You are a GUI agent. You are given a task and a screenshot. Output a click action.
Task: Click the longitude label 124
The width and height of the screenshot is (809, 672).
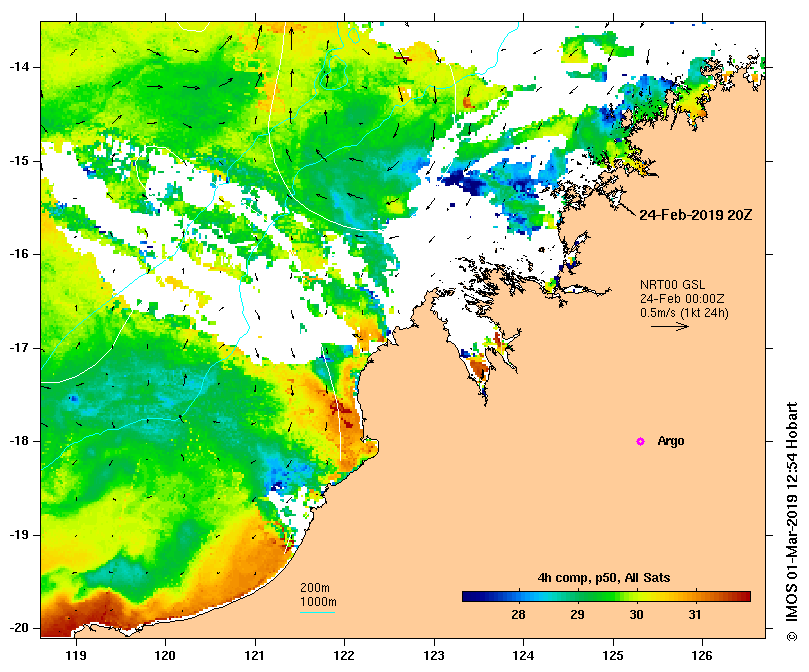coord(523,656)
